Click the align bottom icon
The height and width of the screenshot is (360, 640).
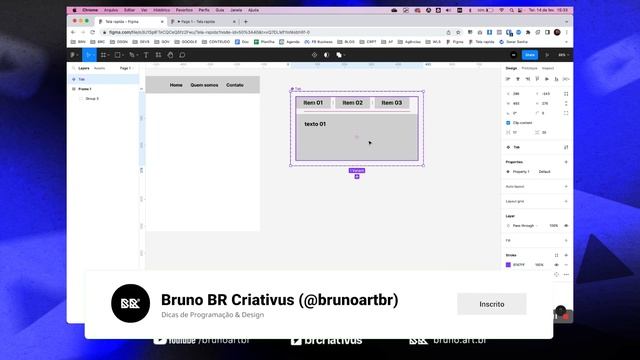[556, 79]
